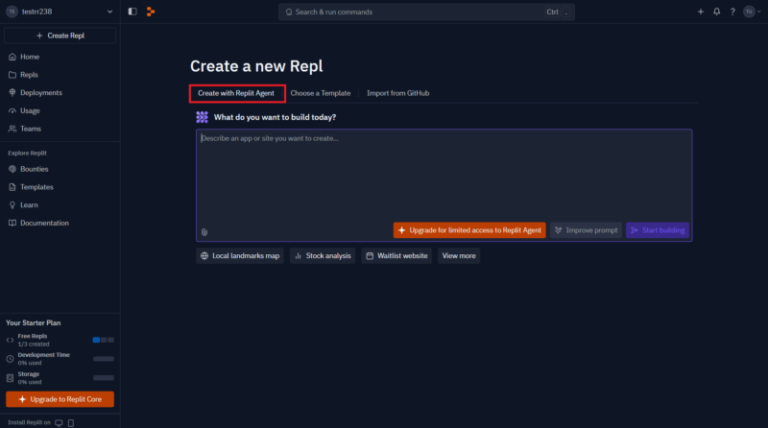Click in the app description text area
768x428 pixels.
443,175
